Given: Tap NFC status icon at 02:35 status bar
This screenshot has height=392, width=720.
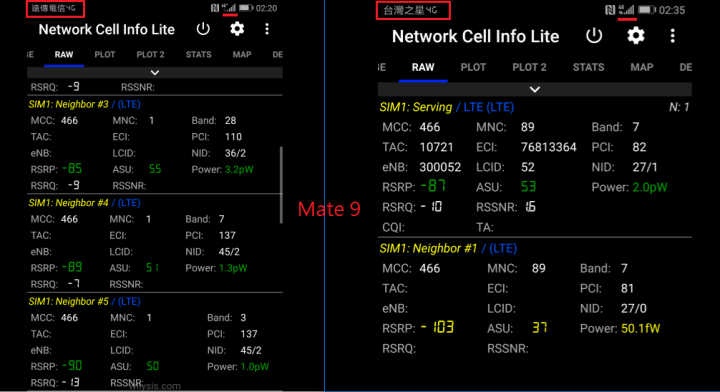Looking at the screenshot, I should click(610, 10).
